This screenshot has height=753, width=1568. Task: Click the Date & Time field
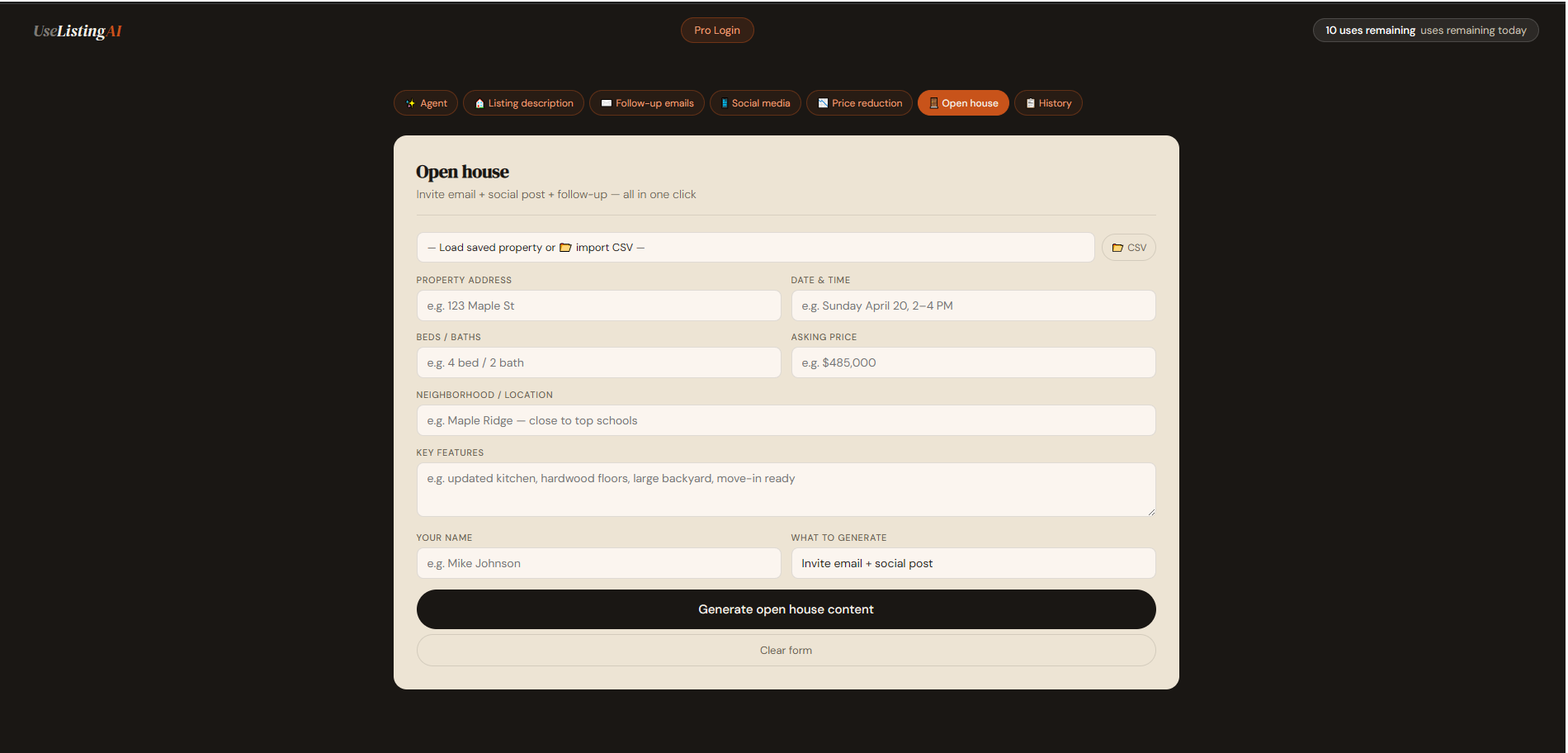(973, 305)
